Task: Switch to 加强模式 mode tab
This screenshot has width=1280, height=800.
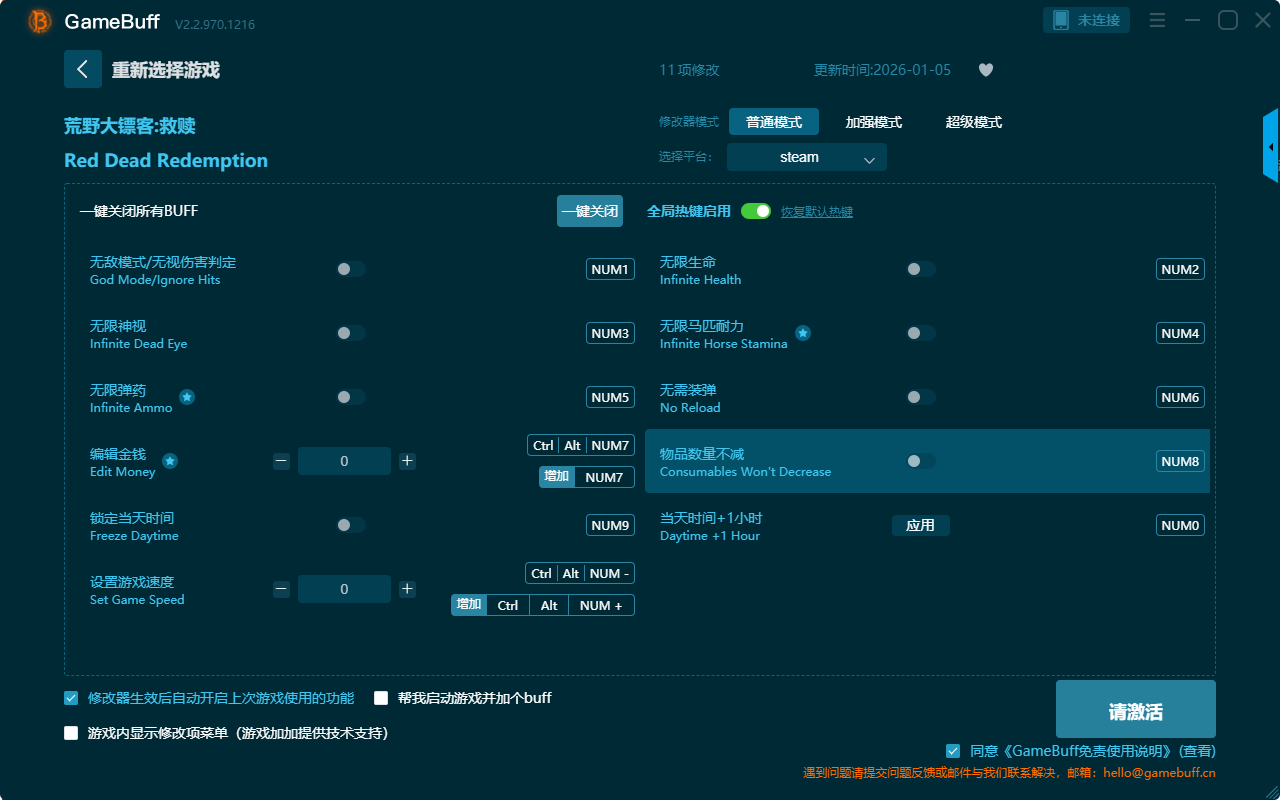Action: tap(873, 122)
